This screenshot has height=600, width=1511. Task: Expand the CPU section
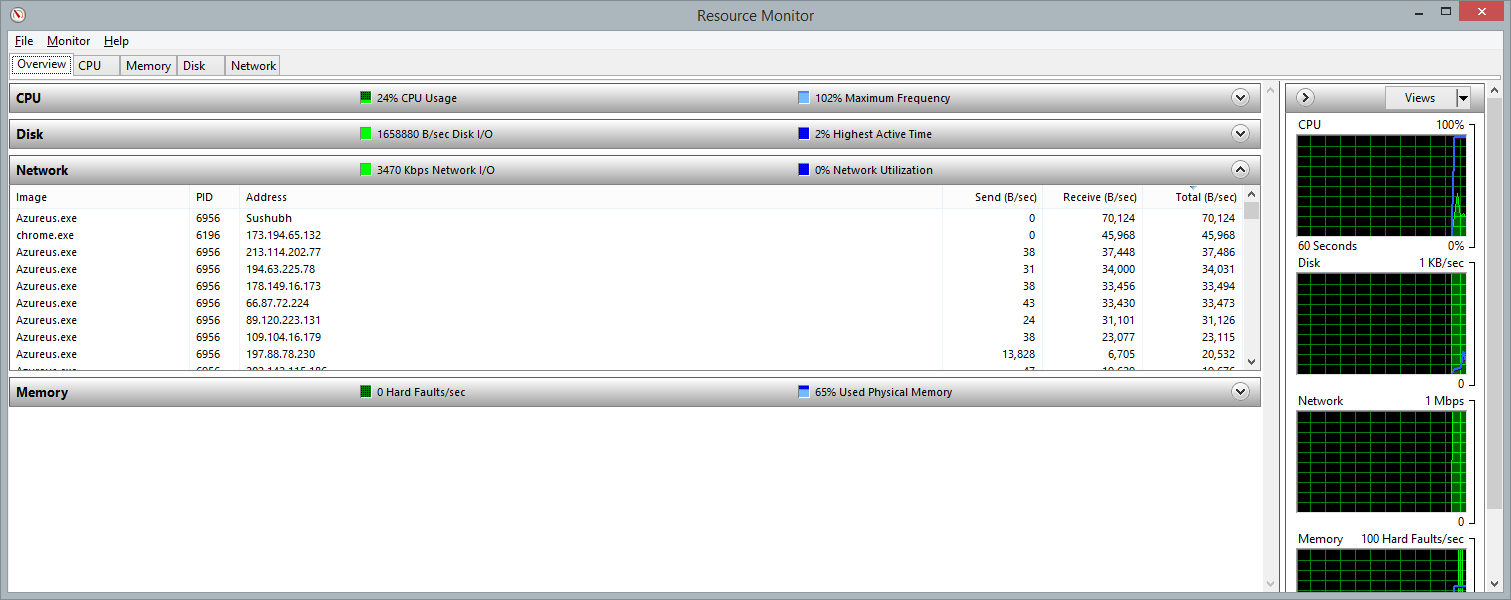[x=1240, y=98]
